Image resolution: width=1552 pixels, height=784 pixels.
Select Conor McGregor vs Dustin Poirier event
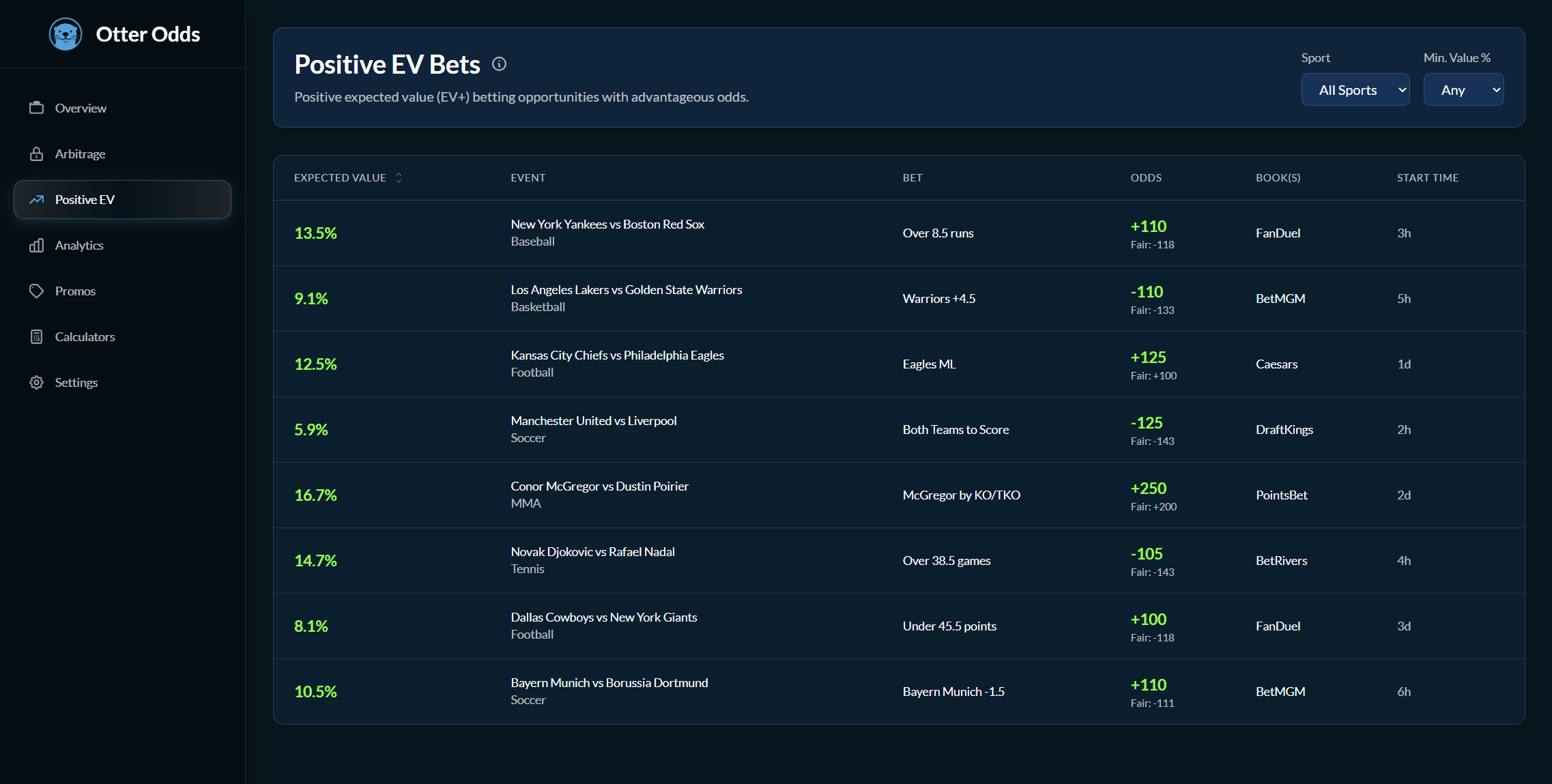[x=600, y=486]
